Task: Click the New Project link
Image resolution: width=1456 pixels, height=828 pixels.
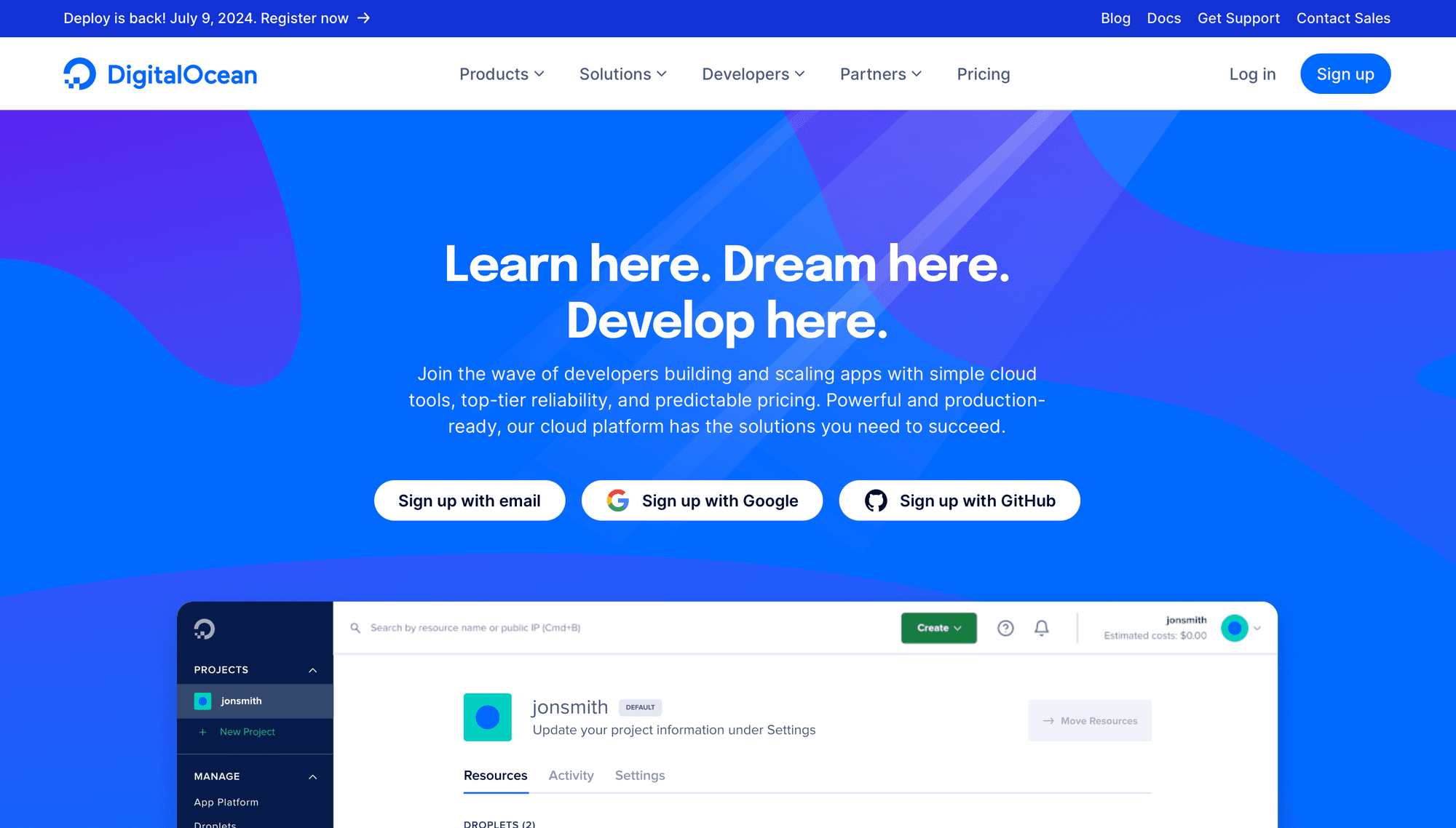Action: [x=245, y=731]
